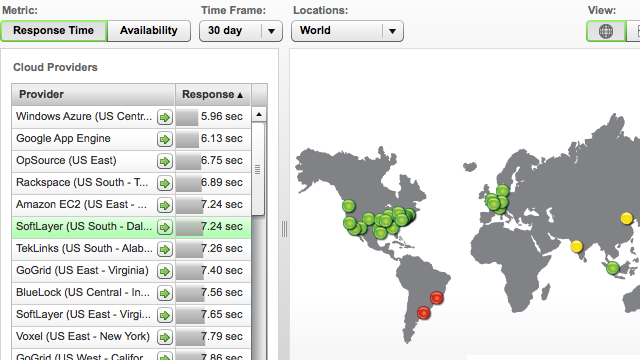Image resolution: width=640 pixels, height=360 pixels.
Task: Open details arrow for Windows Azure row
Action: [165, 117]
